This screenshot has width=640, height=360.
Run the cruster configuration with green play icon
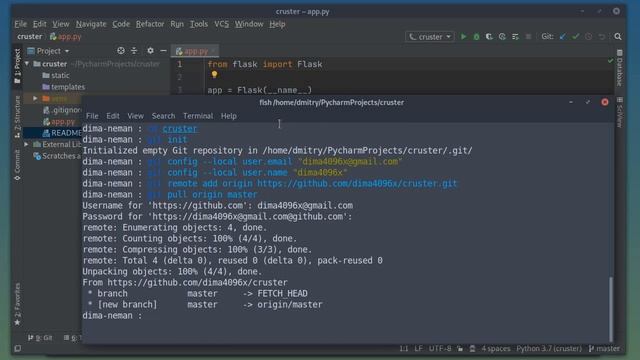(463, 37)
